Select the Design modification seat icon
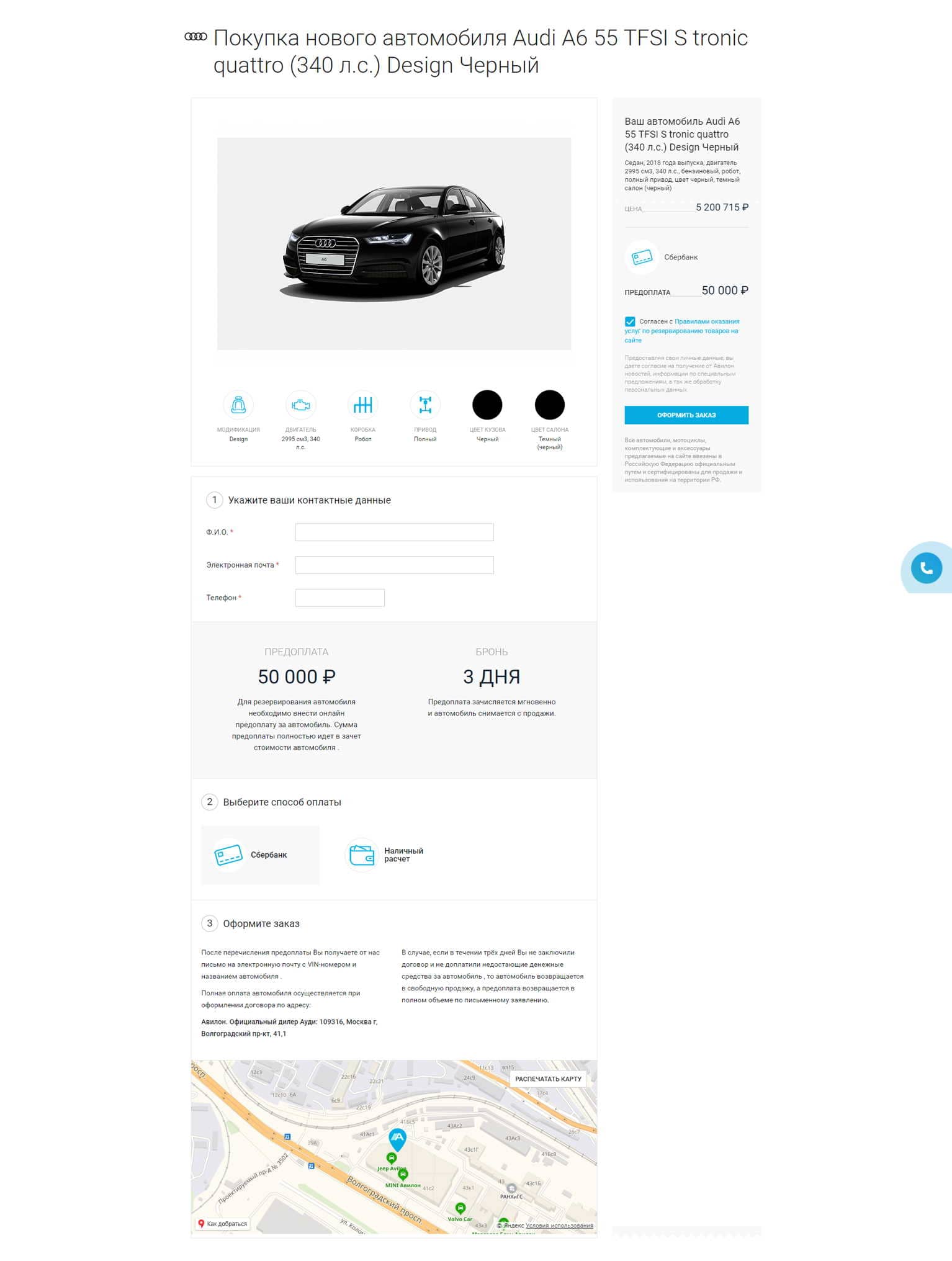Image resolution: width=952 pixels, height=1261 pixels. click(238, 405)
